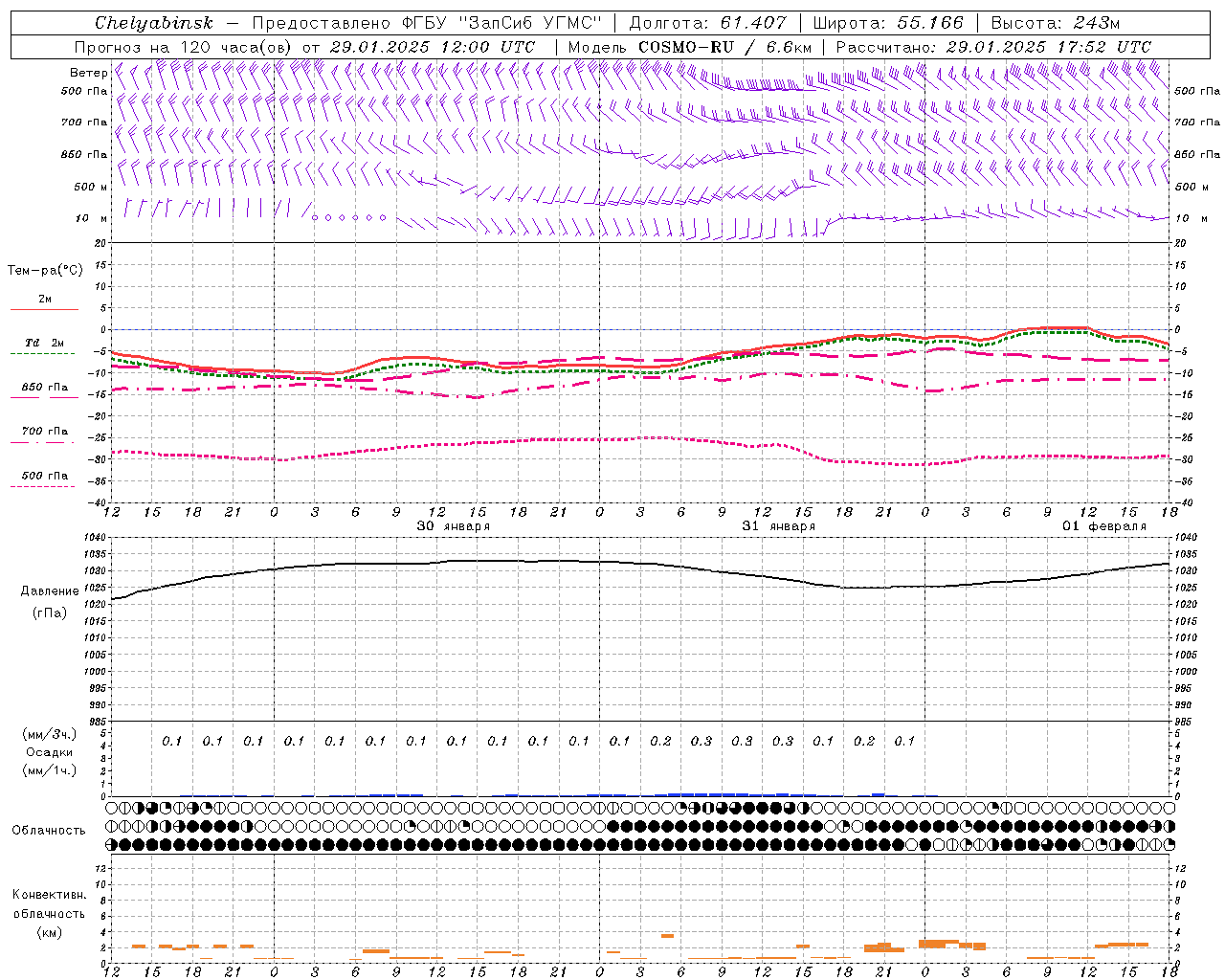The height and width of the screenshot is (980, 1225).
Task: Click the Chelyabinsk station title
Action: 154,23
